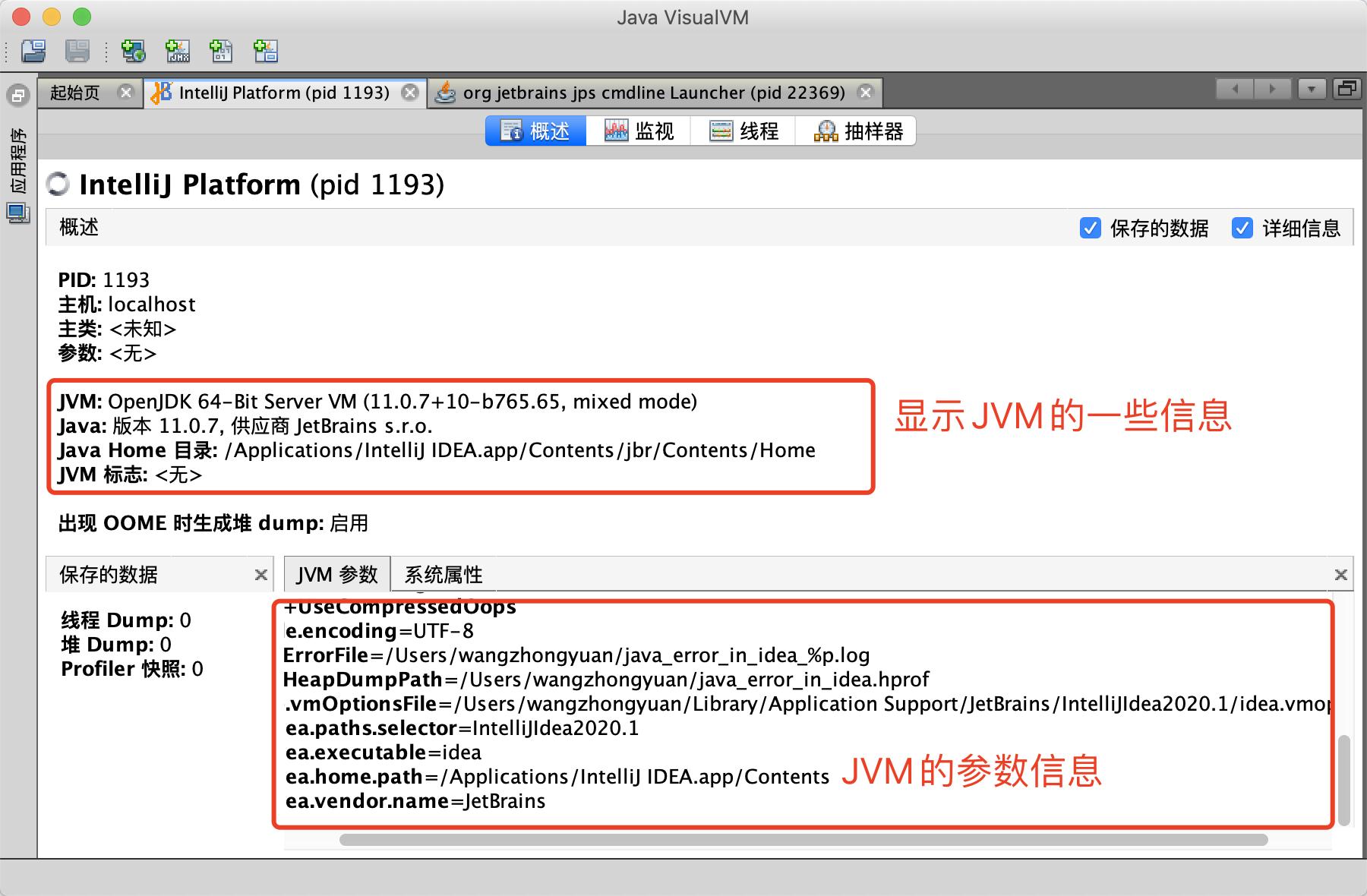1367x896 pixels.
Task: Click the IntelliJ icon on the pid 1193 tab
Action: click(x=161, y=93)
